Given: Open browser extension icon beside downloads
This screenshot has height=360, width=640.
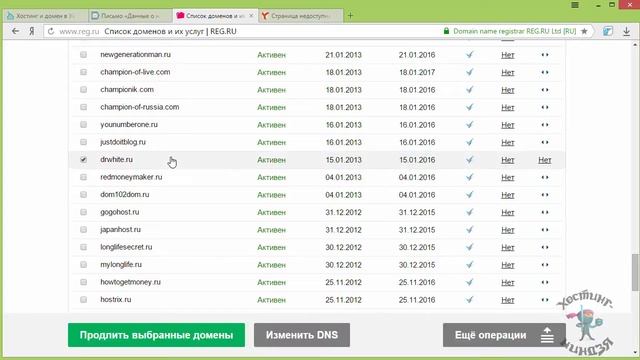Looking at the screenshot, I should (x=608, y=31).
